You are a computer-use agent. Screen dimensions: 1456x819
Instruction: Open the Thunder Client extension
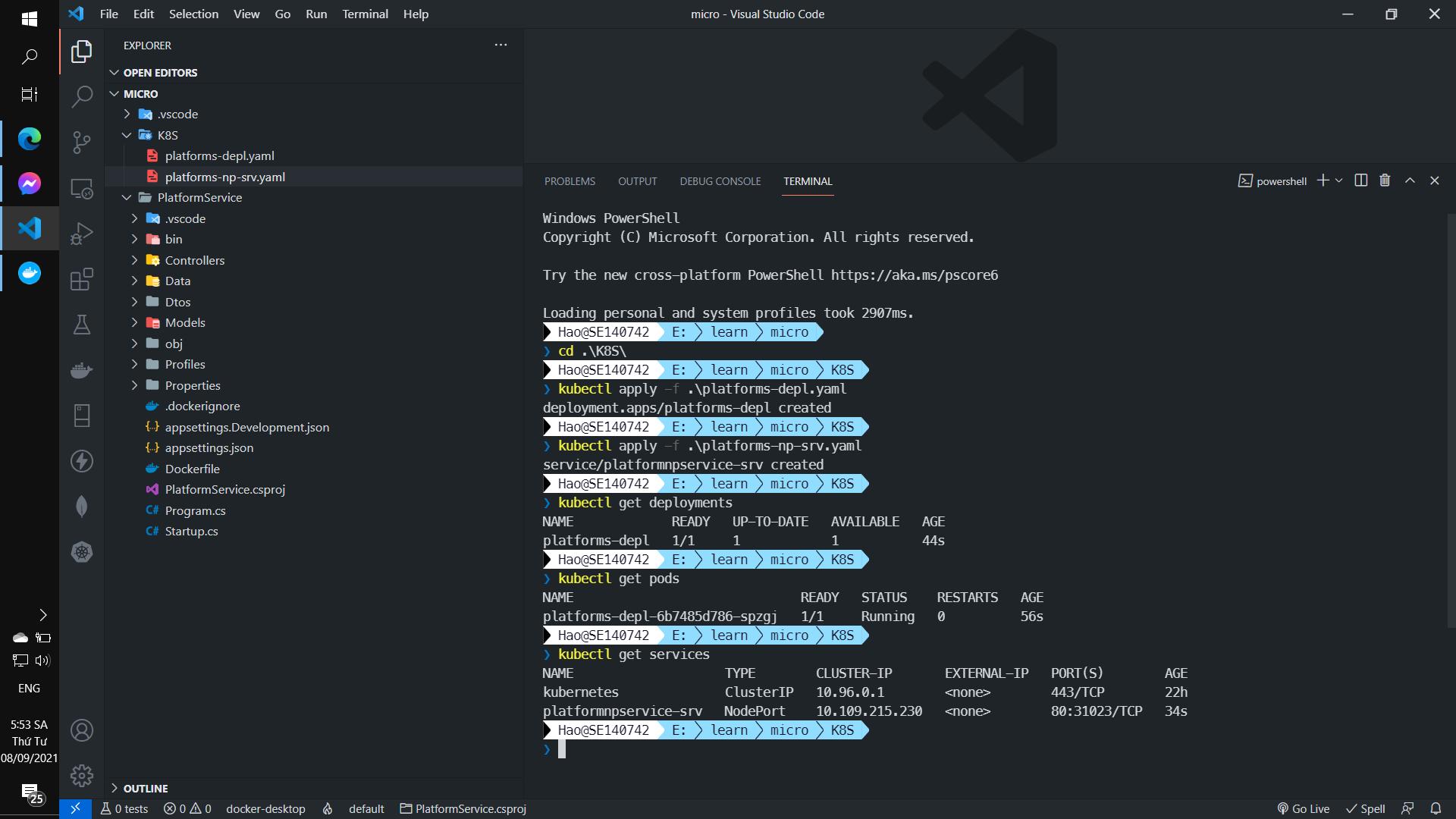(x=81, y=461)
